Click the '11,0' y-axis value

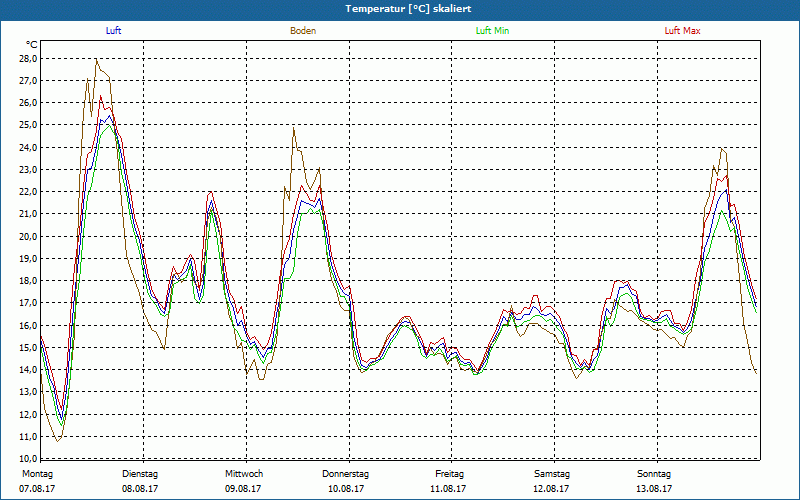click(29, 436)
